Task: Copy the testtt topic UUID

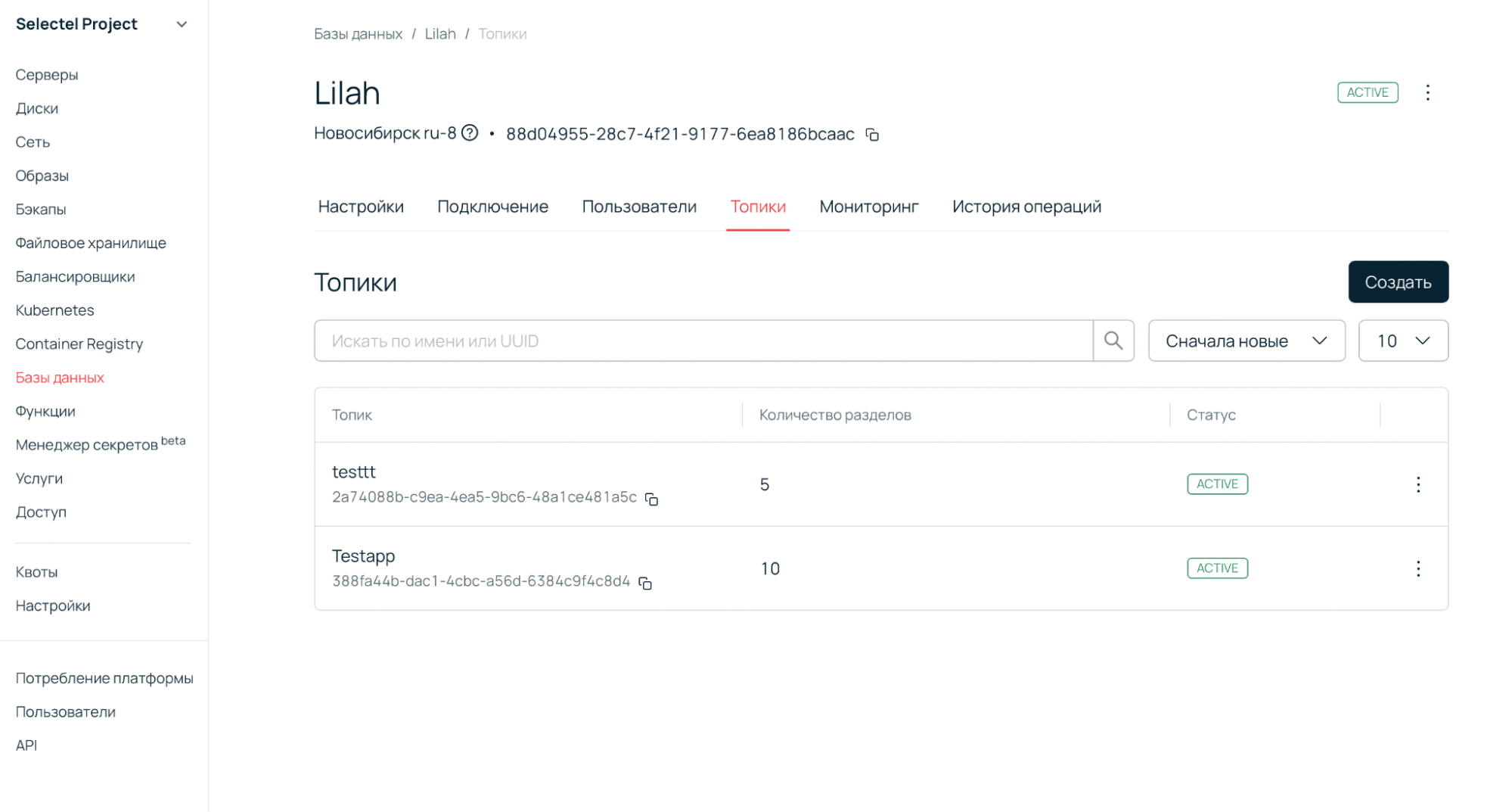Action: coord(651,499)
